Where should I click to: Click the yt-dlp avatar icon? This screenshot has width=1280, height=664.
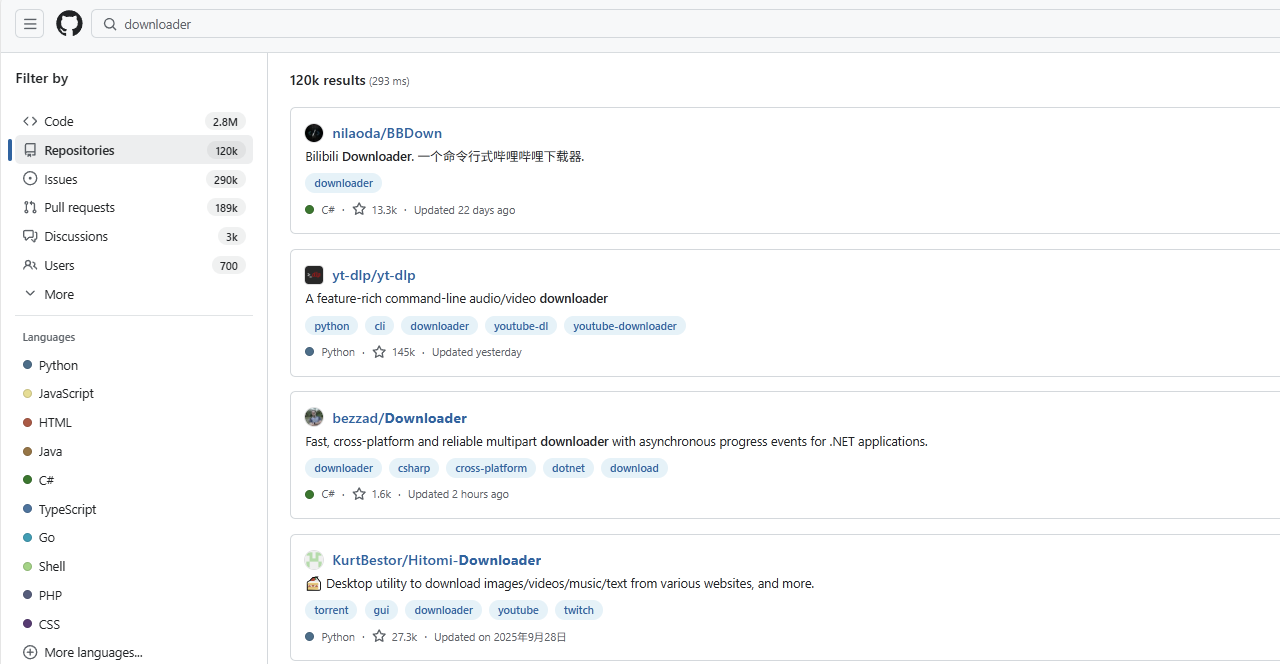click(x=314, y=275)
